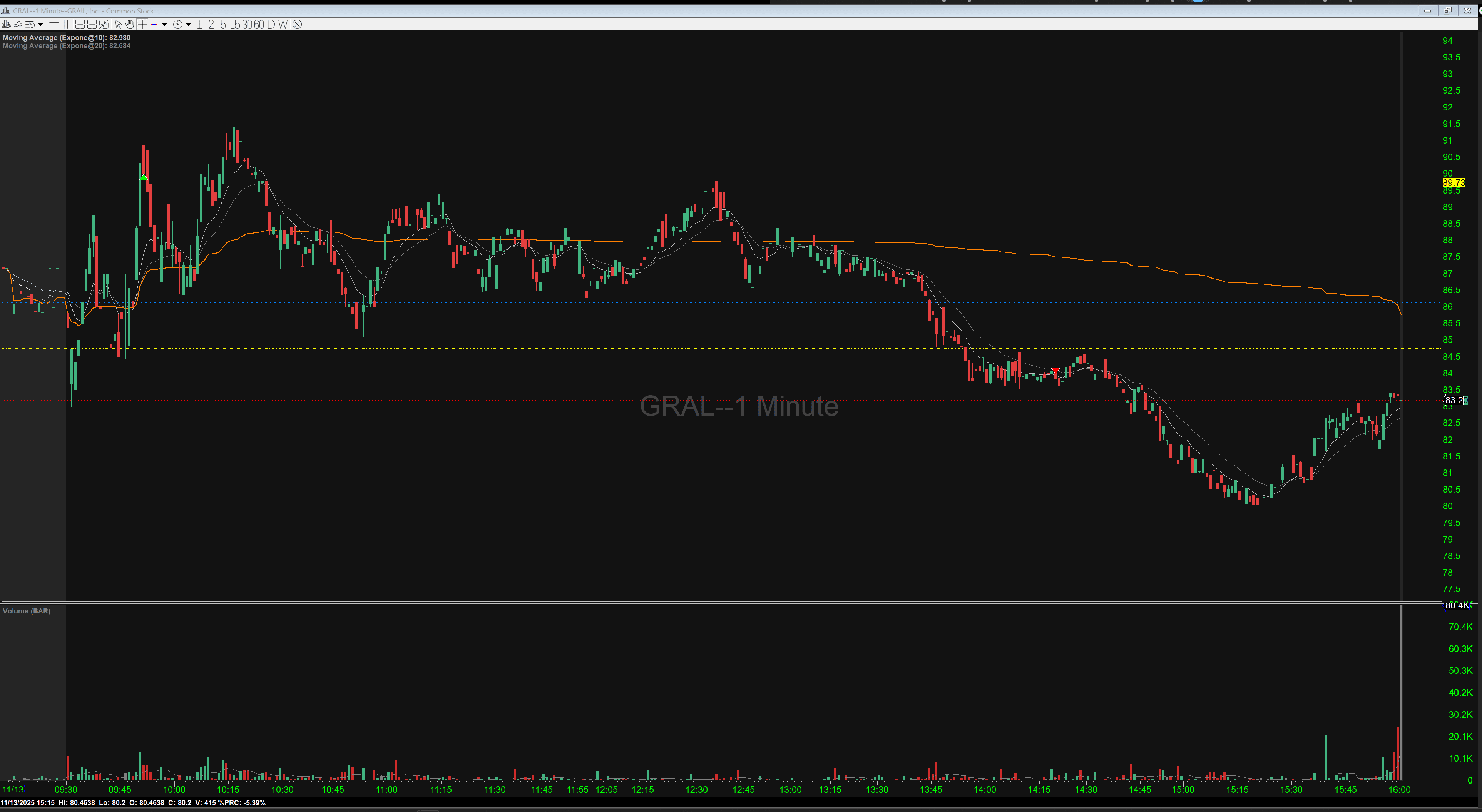Click the fit-chart arrows icon

104,24
